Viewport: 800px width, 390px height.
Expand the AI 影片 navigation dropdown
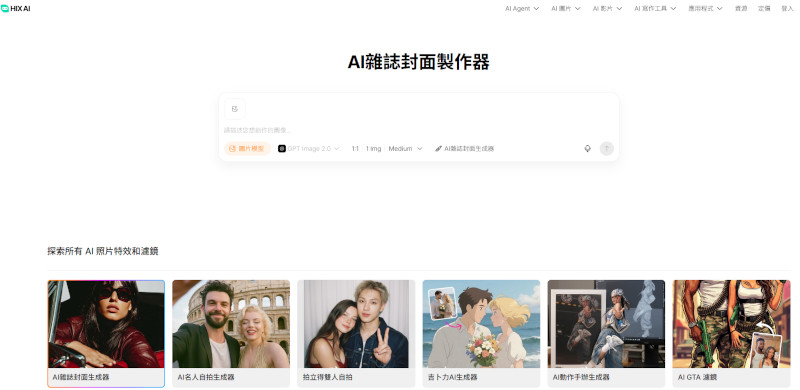tap(607, 9)
